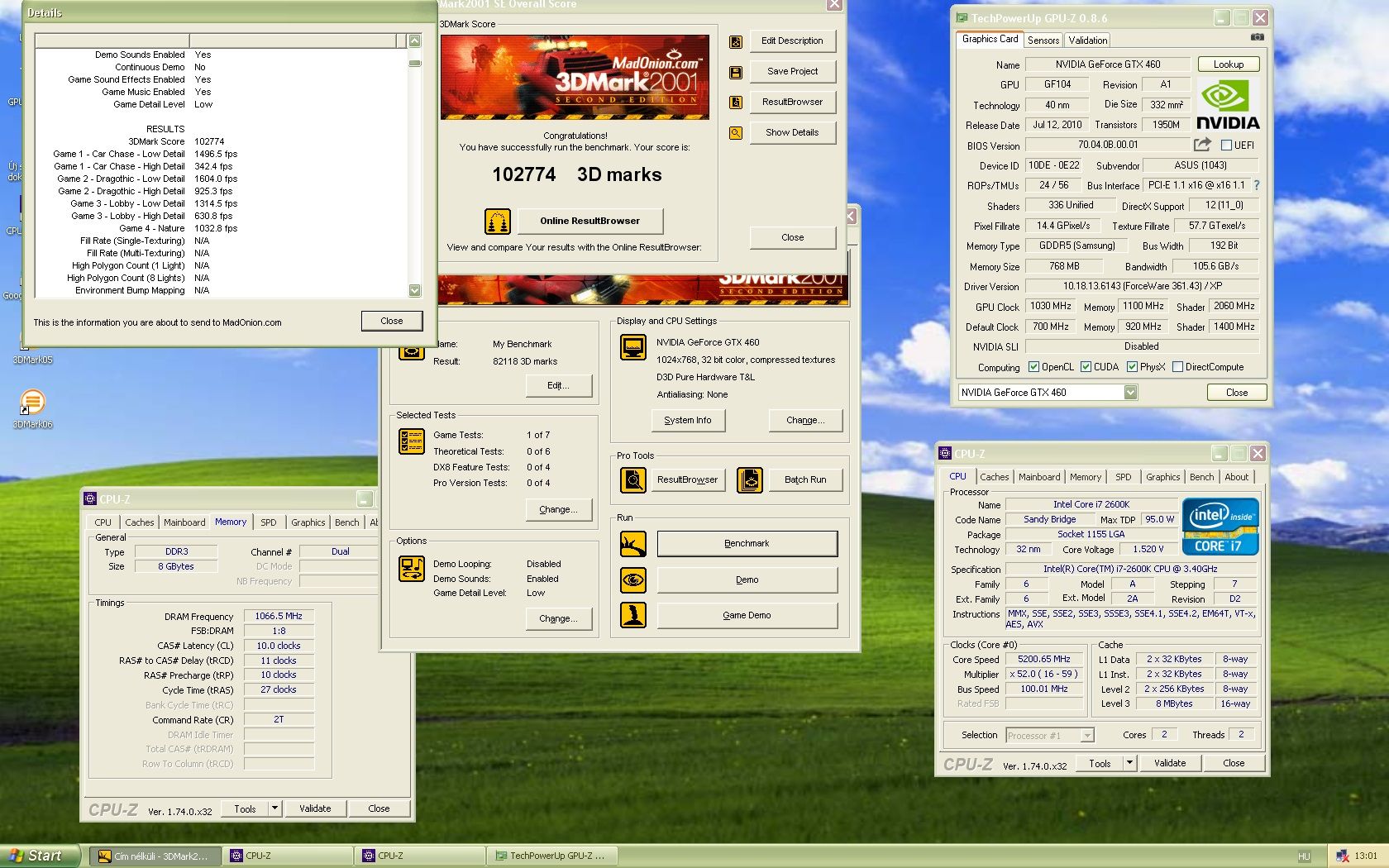Click the Lookup button in GPU-Z
Image resolution: width=1389 pixels, height=868 pixels.
(x=1228, y=64)
